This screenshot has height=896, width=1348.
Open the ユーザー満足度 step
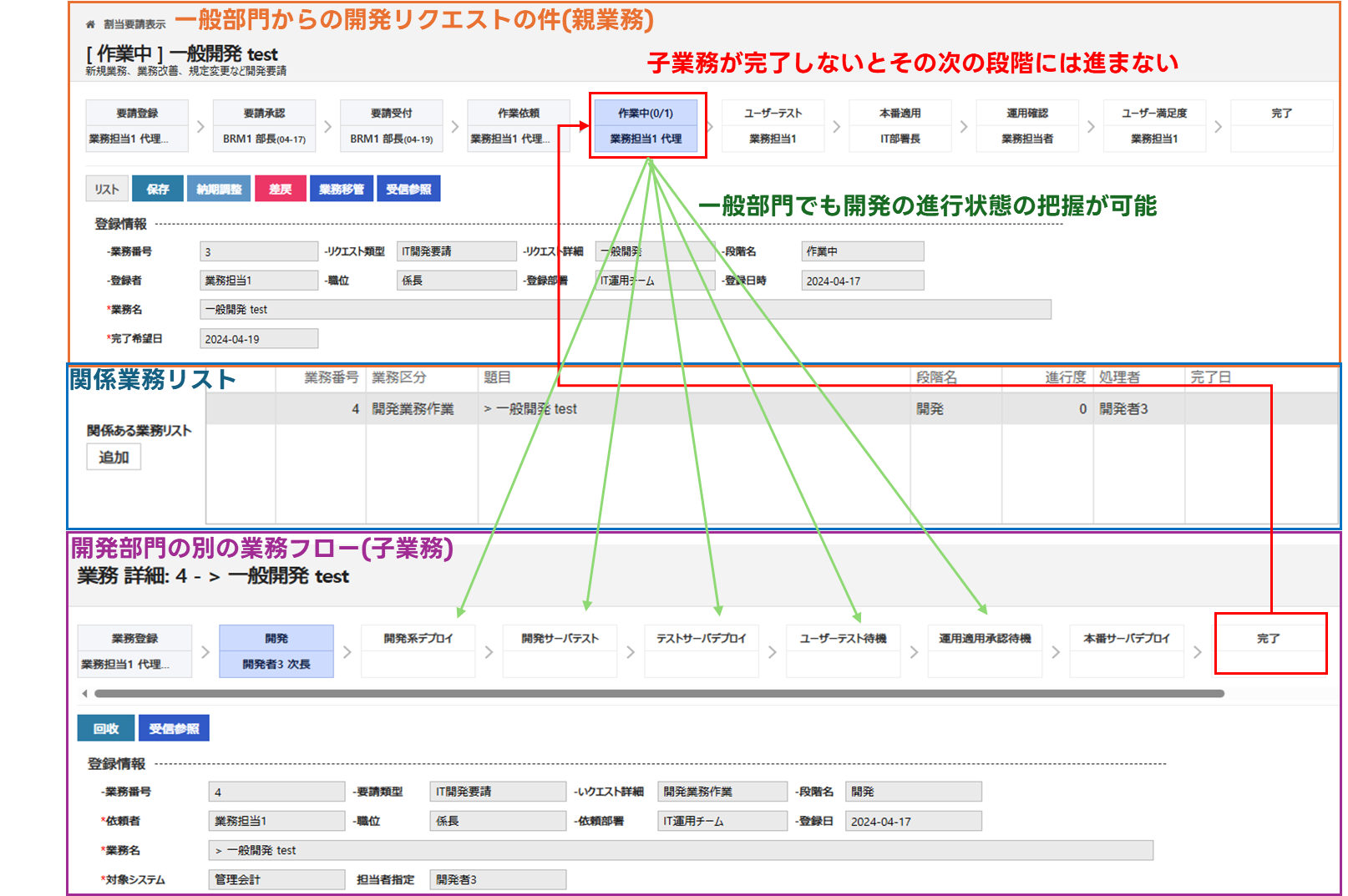click(1154, 125)
